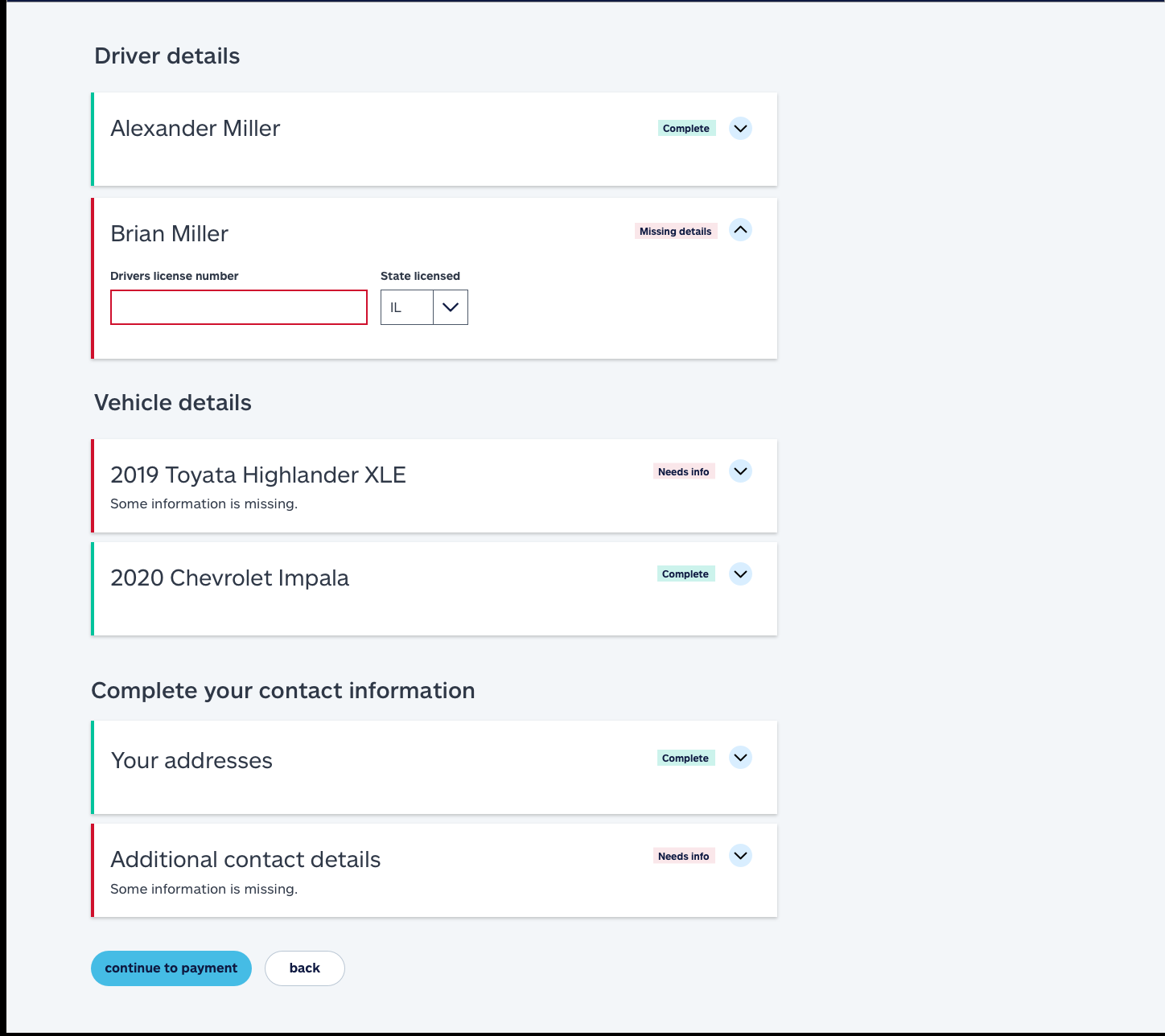
Task: Collapse Brian Miller section with up chevron
Action: pyautogui.click(x=740, y=230)
